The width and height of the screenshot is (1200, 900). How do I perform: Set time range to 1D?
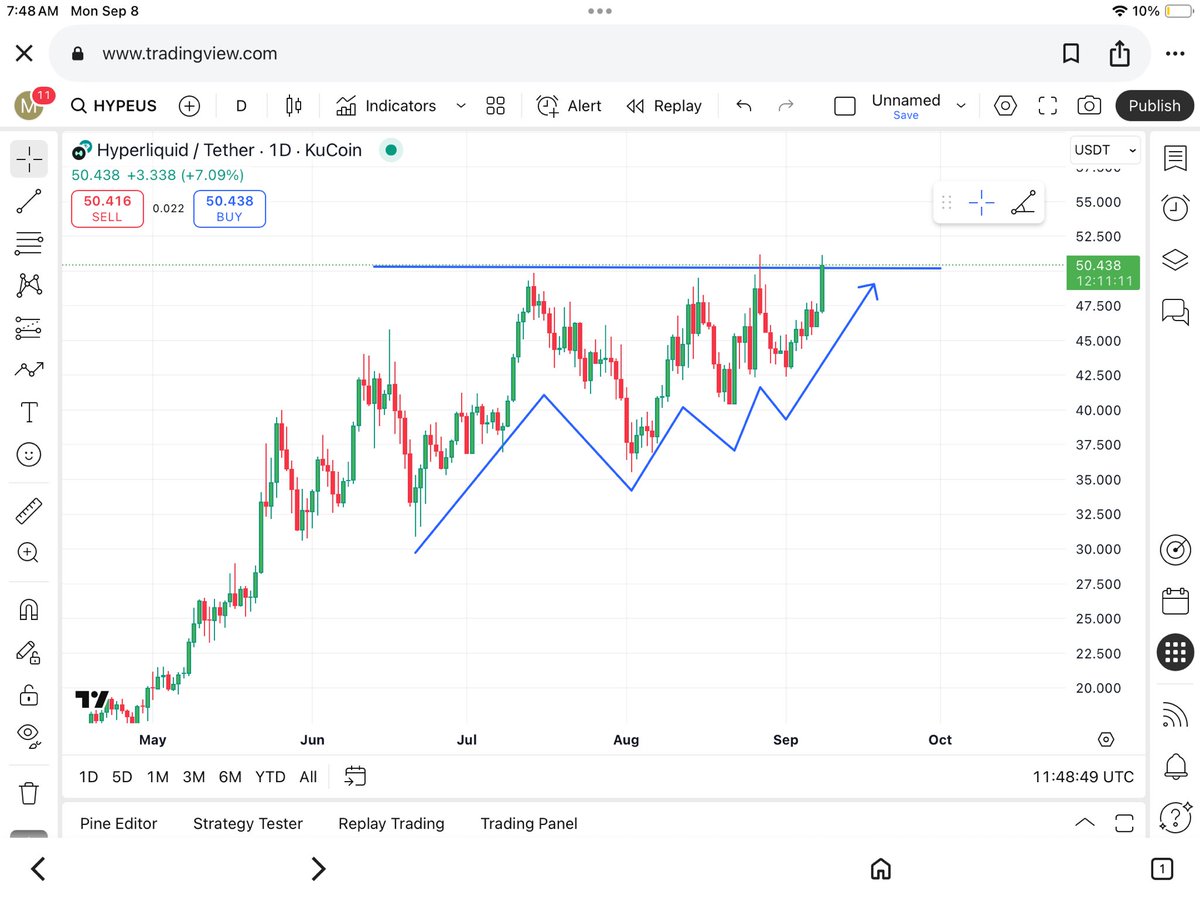(x=88, y=776)
